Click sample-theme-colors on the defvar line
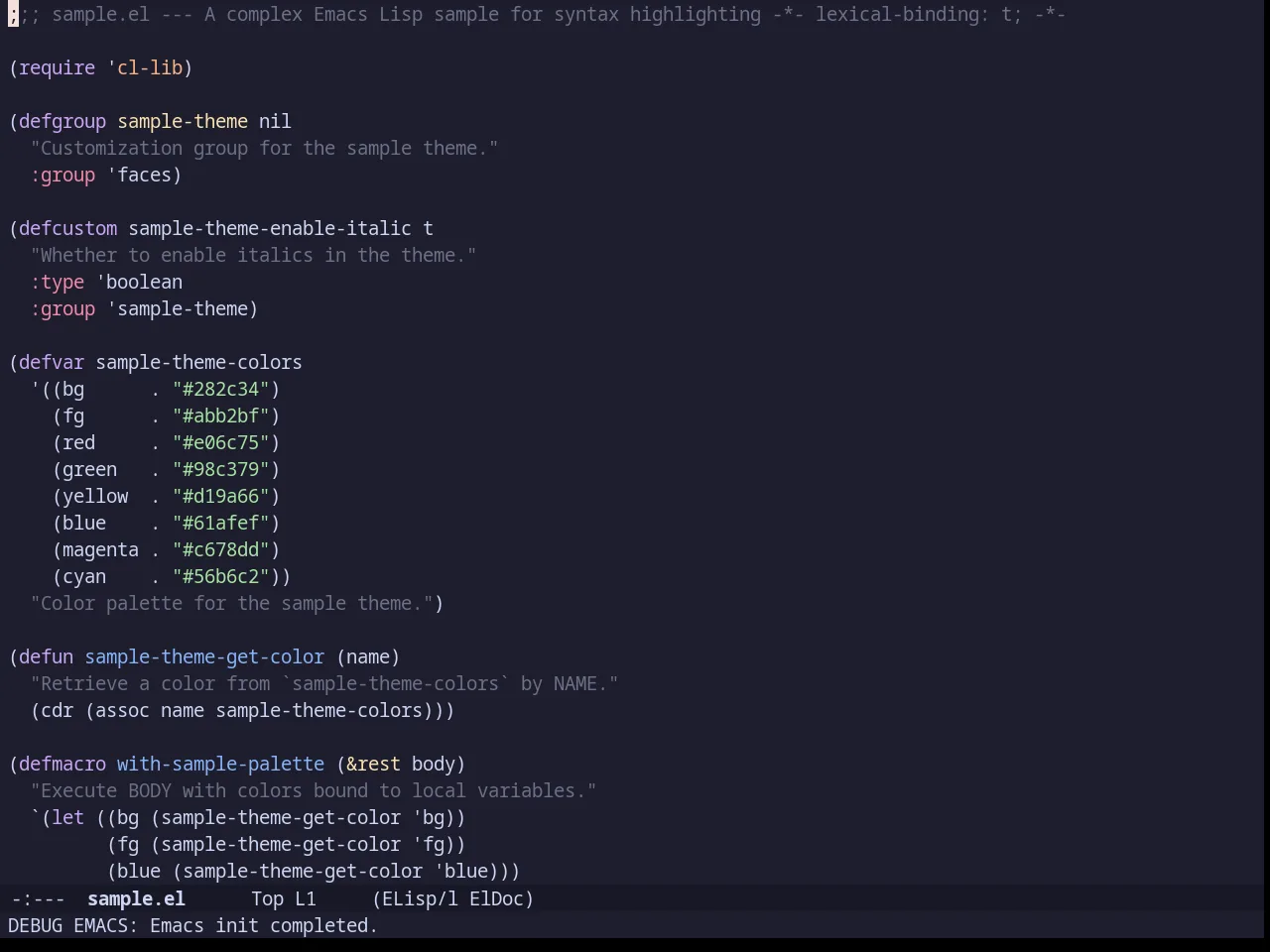 (198, 362)
